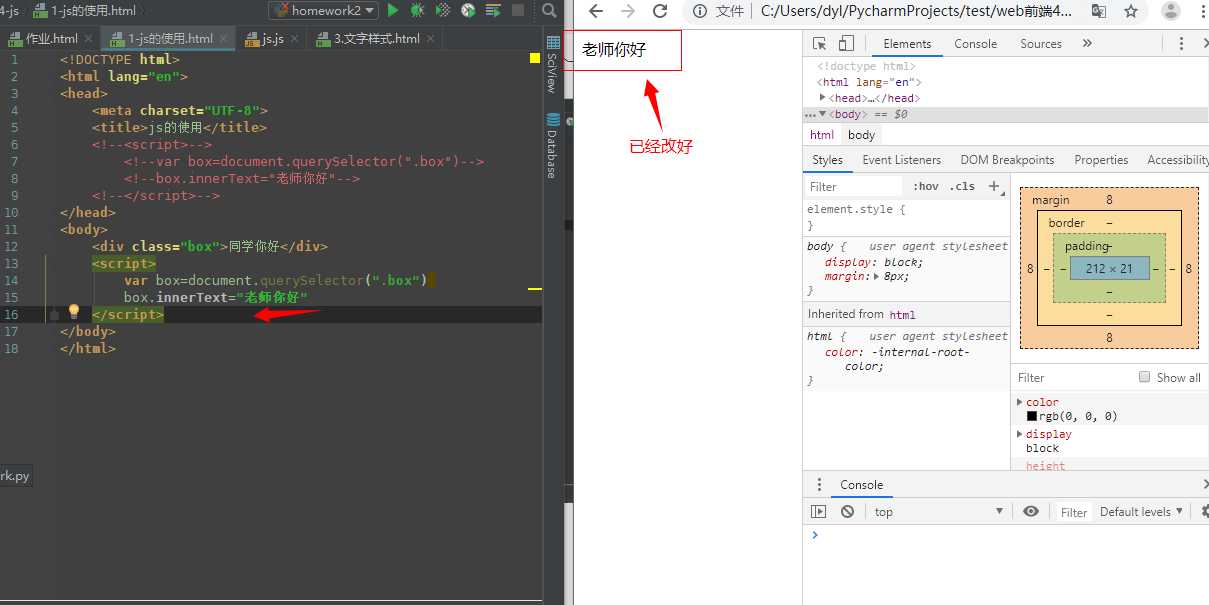
Task: Bookmark this page with the star icon
Action: point(1131,11)
